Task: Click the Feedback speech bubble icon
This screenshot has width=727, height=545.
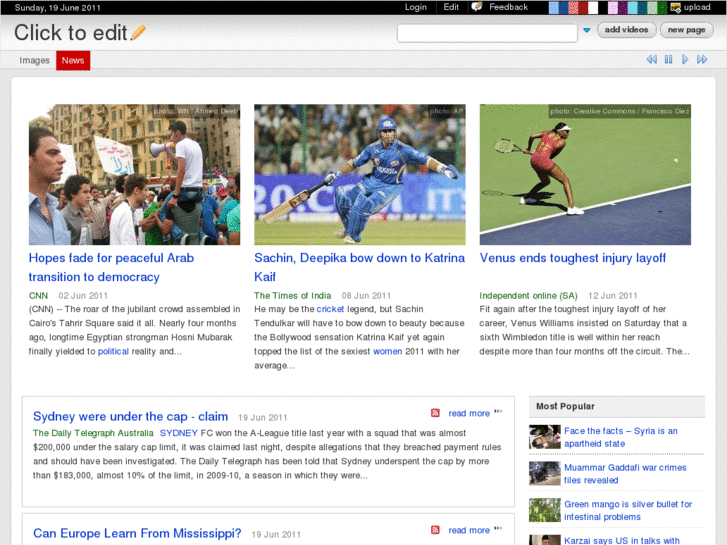Action: pos(477,7)
